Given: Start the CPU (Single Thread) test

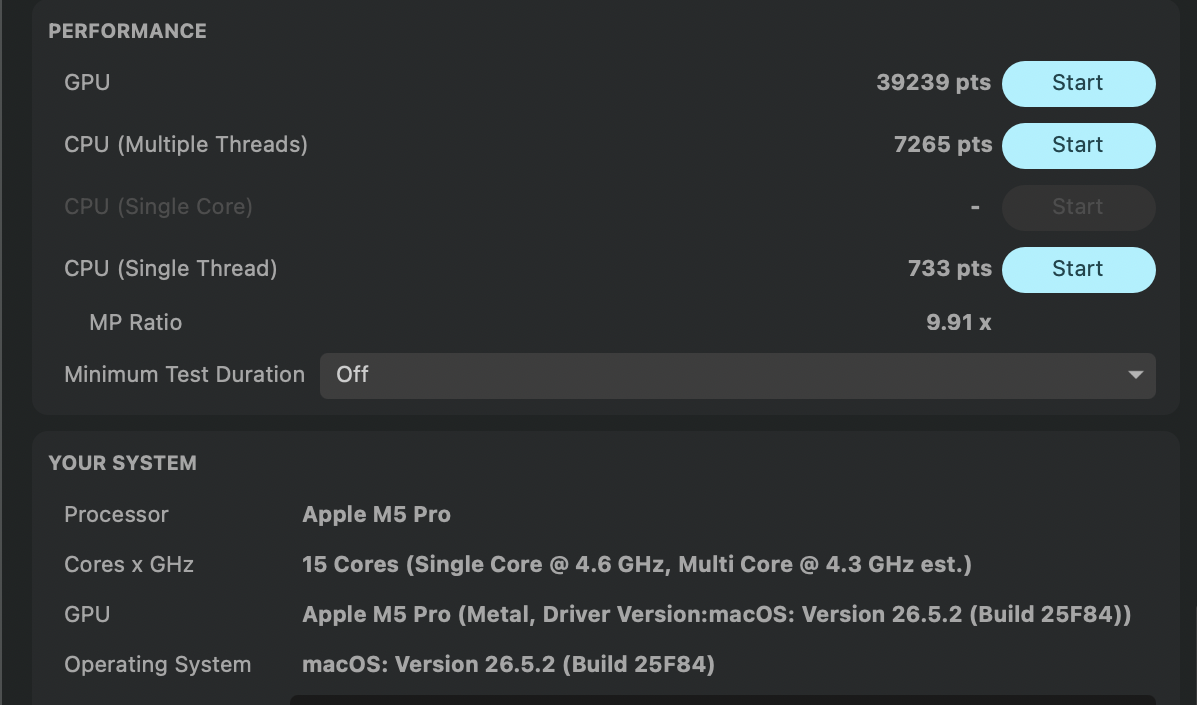Looking at the screenshot, I should 1078,269.
